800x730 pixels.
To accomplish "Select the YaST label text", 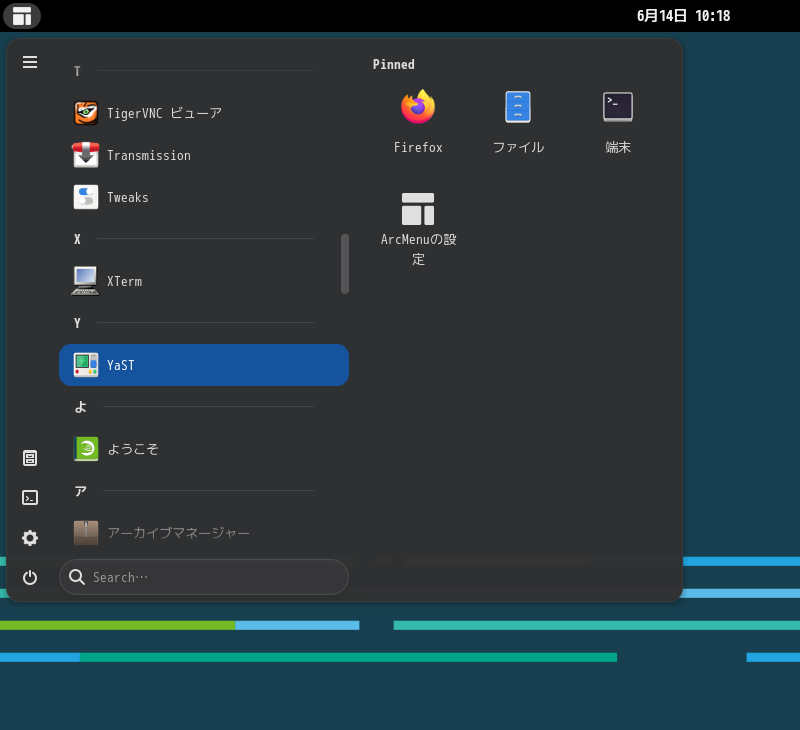I will [x=121, y=365].
